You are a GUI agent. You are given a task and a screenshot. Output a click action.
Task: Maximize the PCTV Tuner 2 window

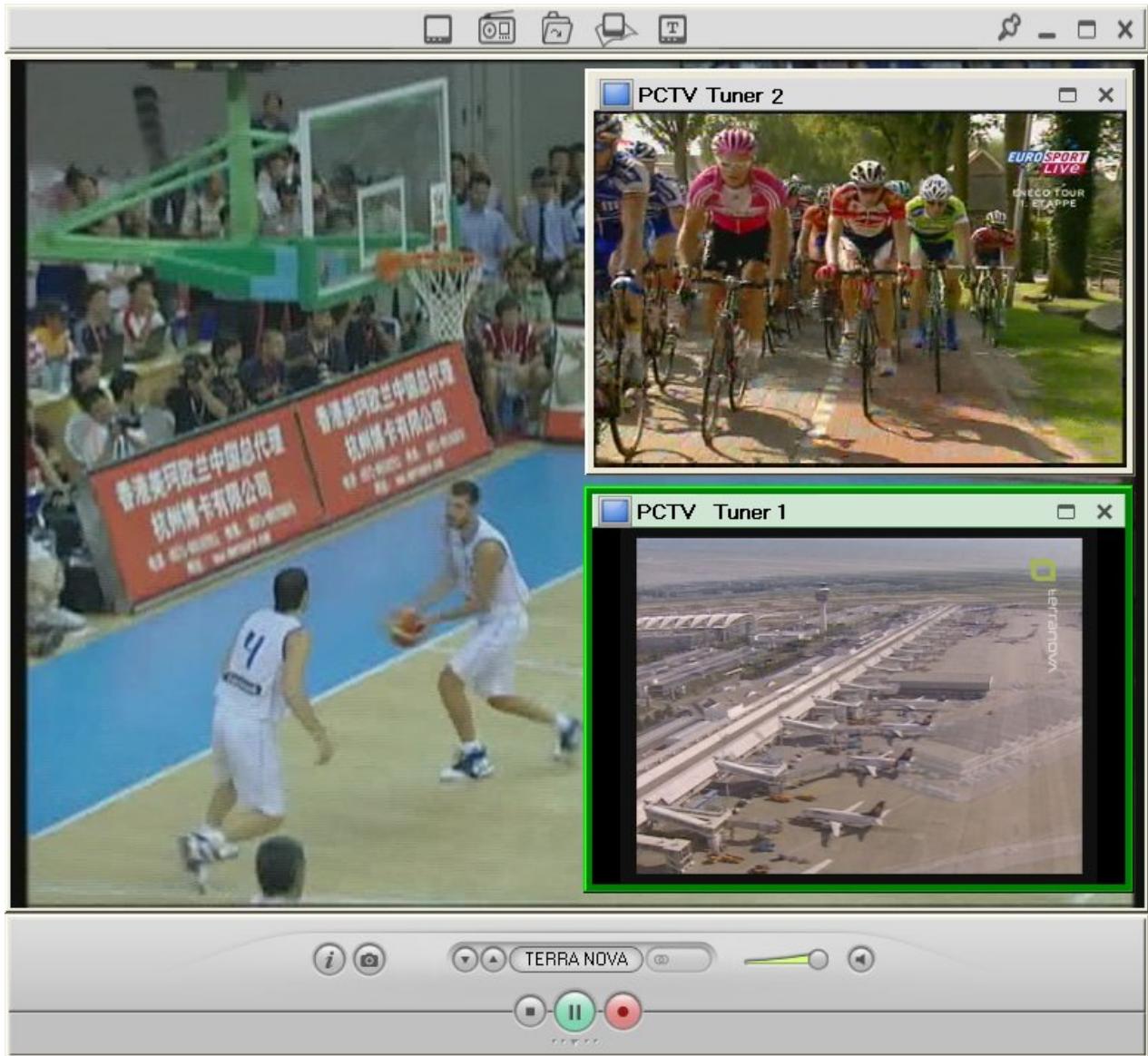click(1068, 95)
